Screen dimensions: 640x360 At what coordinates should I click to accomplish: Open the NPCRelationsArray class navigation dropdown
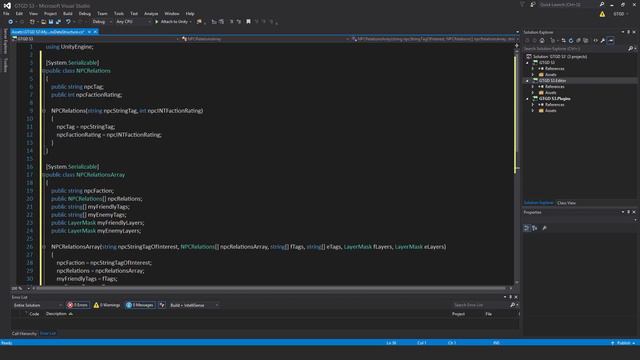tap(265, 39)
